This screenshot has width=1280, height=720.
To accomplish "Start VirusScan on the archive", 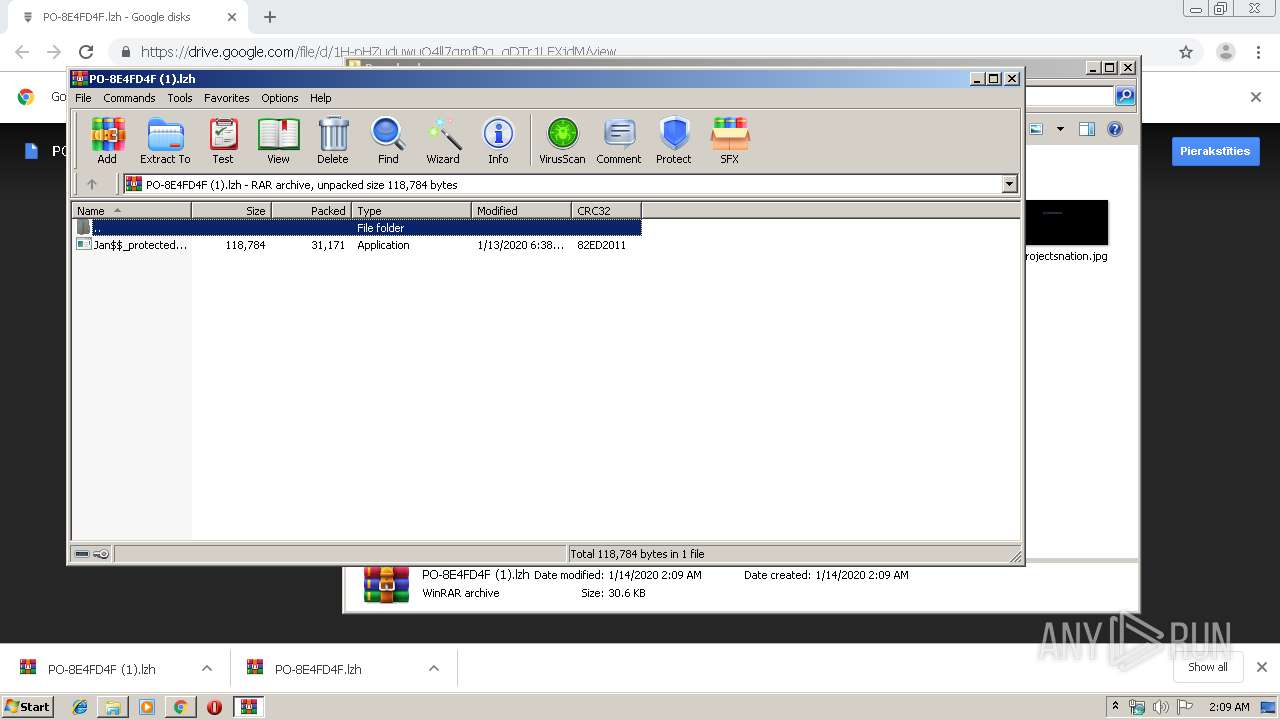I will coord(562,141).
